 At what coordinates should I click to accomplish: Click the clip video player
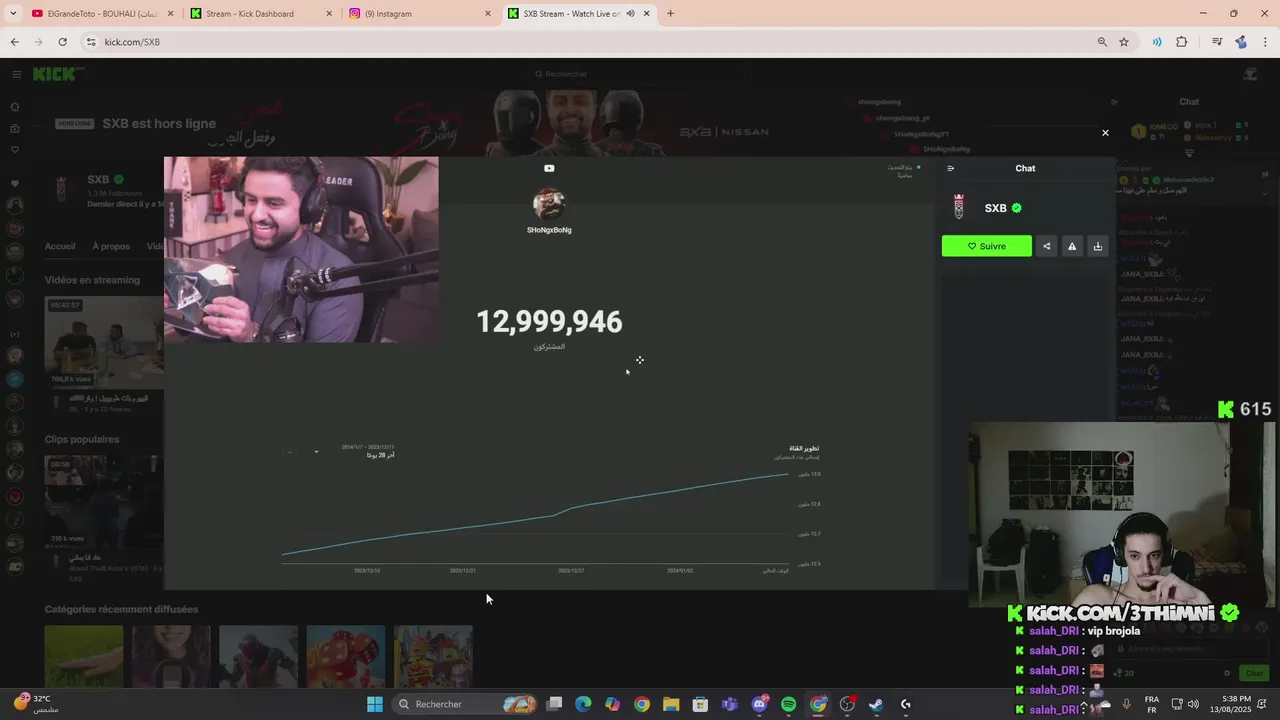tap(549, 373)
